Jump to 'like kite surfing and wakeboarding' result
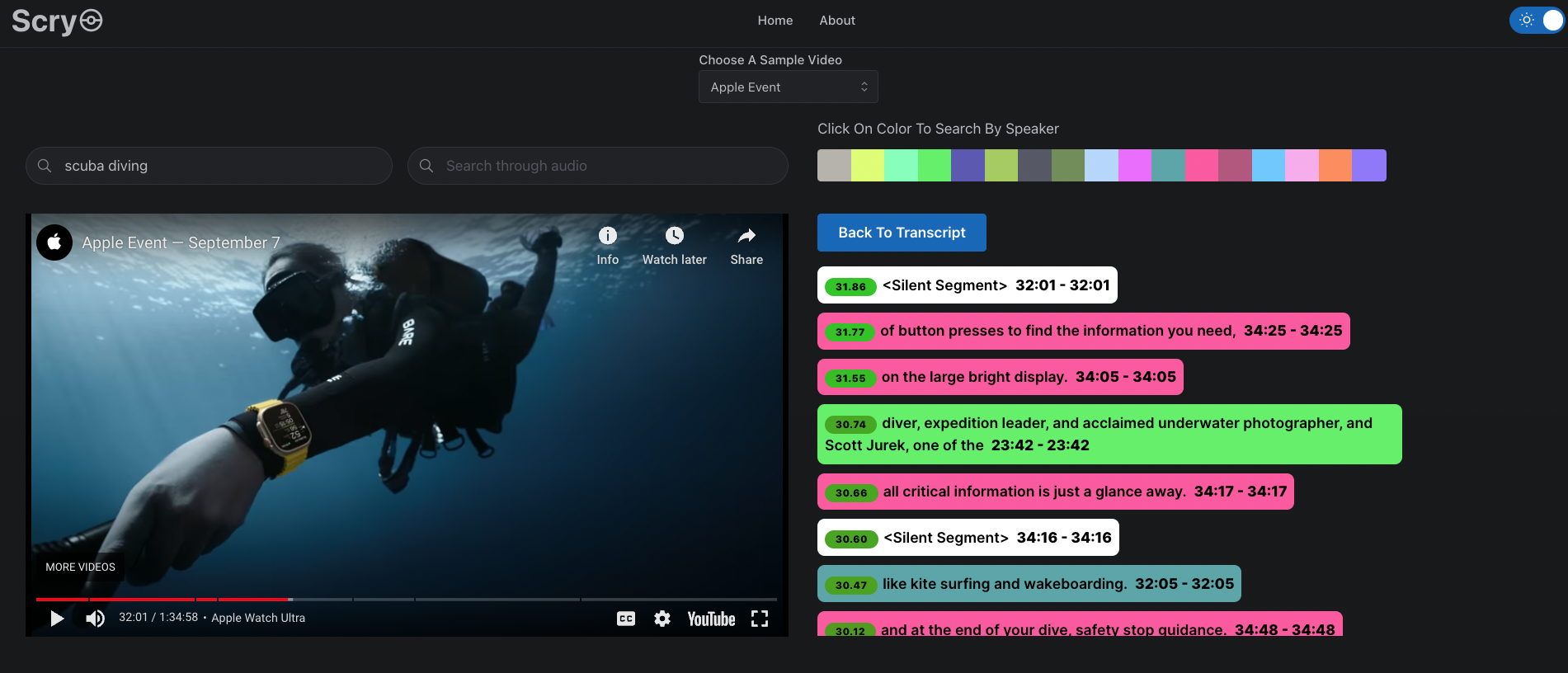 pyautogui.click(x=1029, y=584)
